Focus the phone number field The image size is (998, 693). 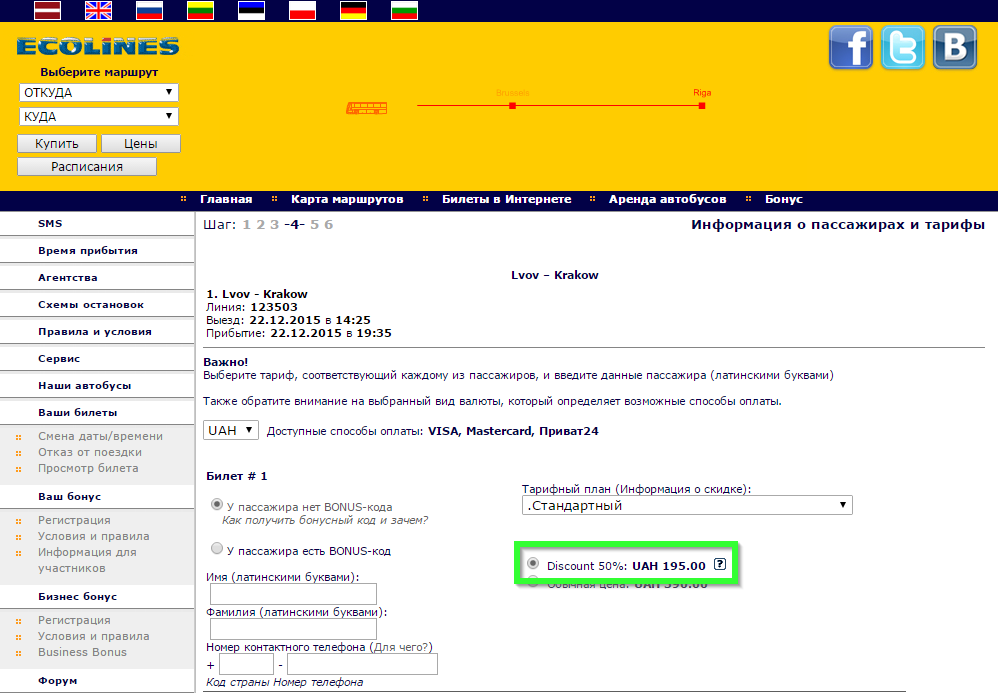pos(362,664)
